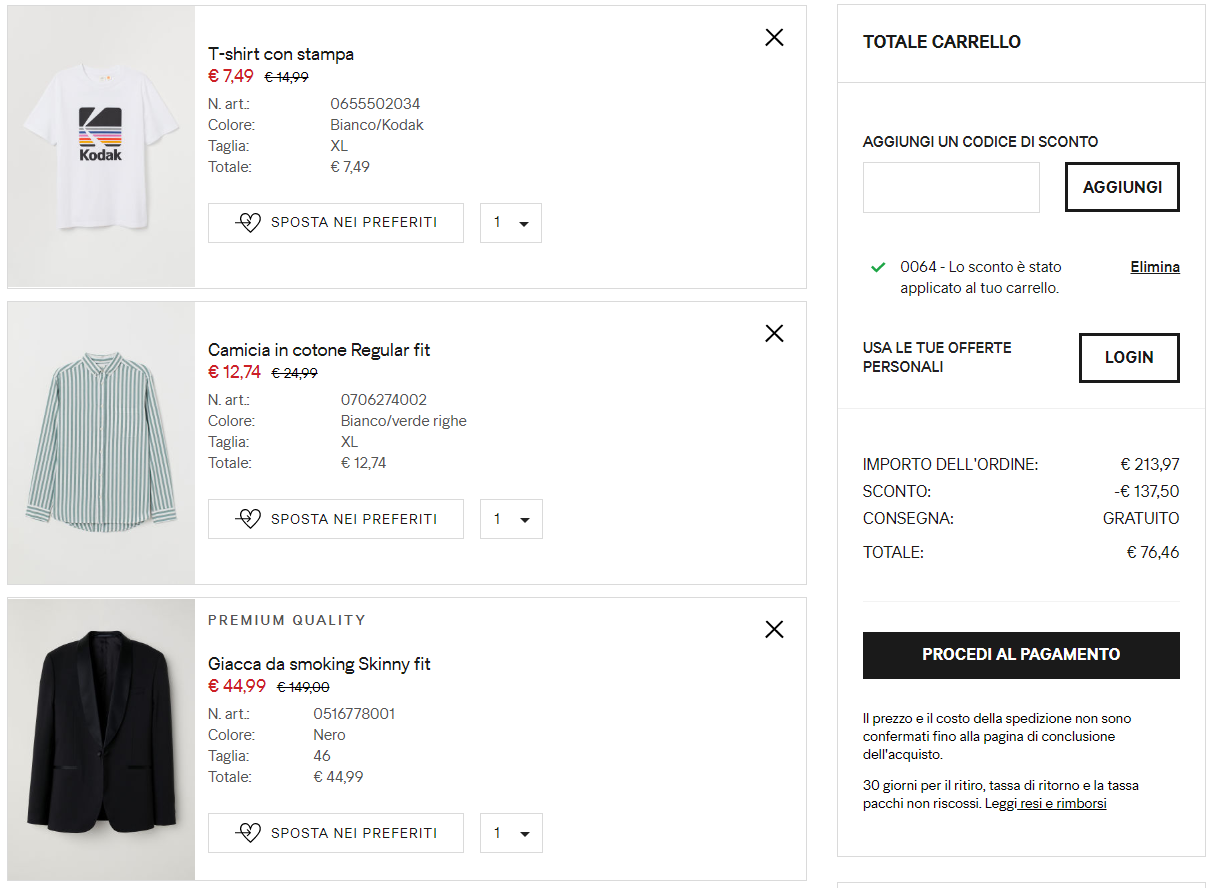Expand quantity selector for Camicia in cotone
The width and height of the screenshot is (1212, 888).
(511, 519)
